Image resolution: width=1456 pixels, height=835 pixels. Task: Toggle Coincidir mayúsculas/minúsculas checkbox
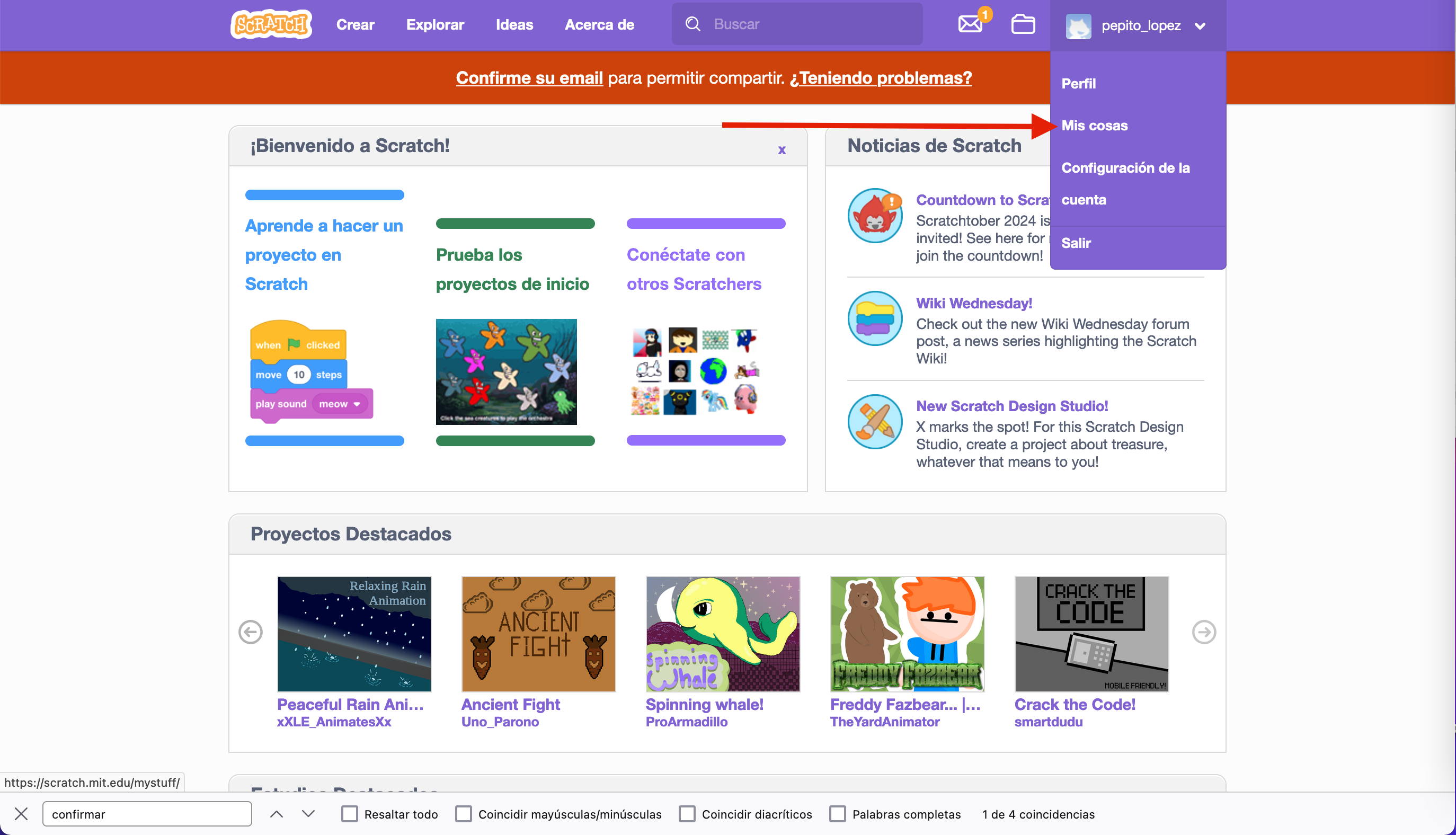click(464, 814)
